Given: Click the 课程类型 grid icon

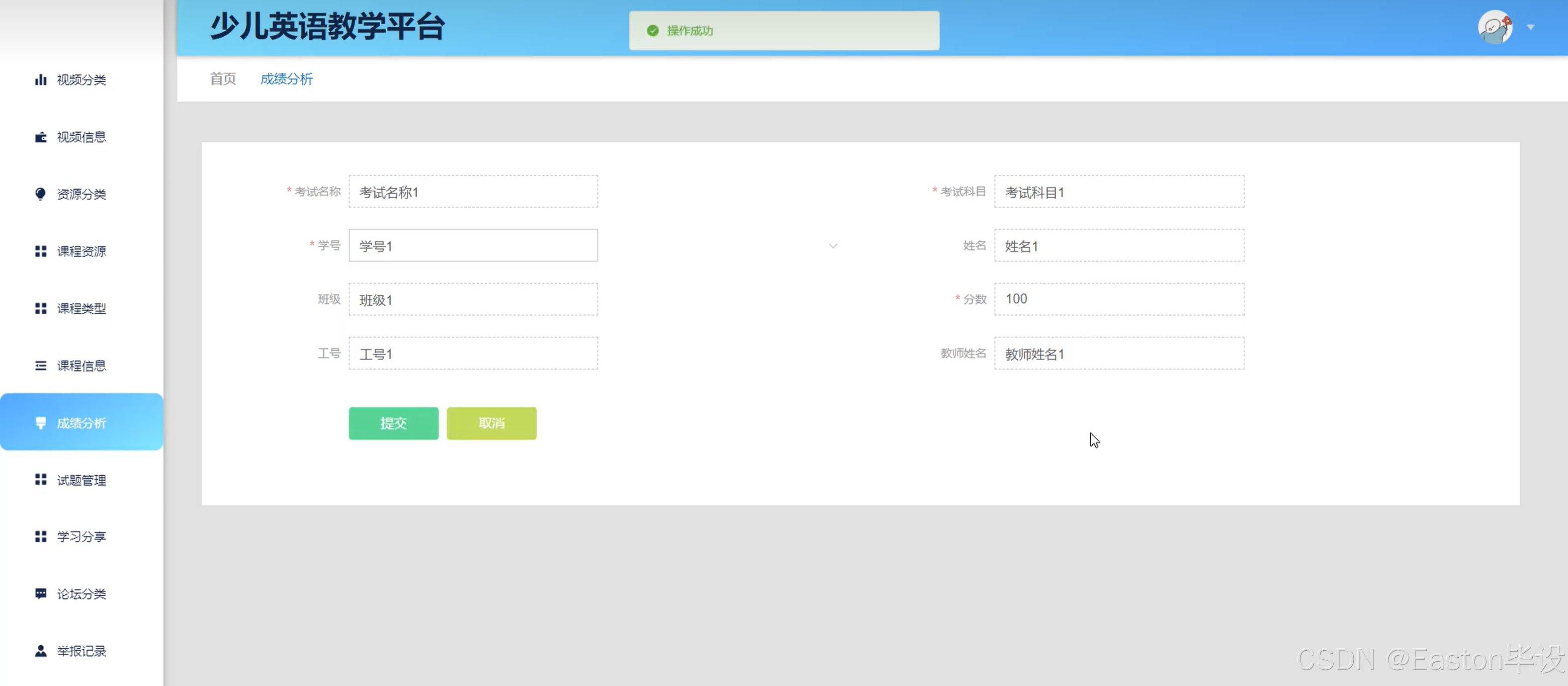Looking at the screenshot, I should [x=41, y=309].
